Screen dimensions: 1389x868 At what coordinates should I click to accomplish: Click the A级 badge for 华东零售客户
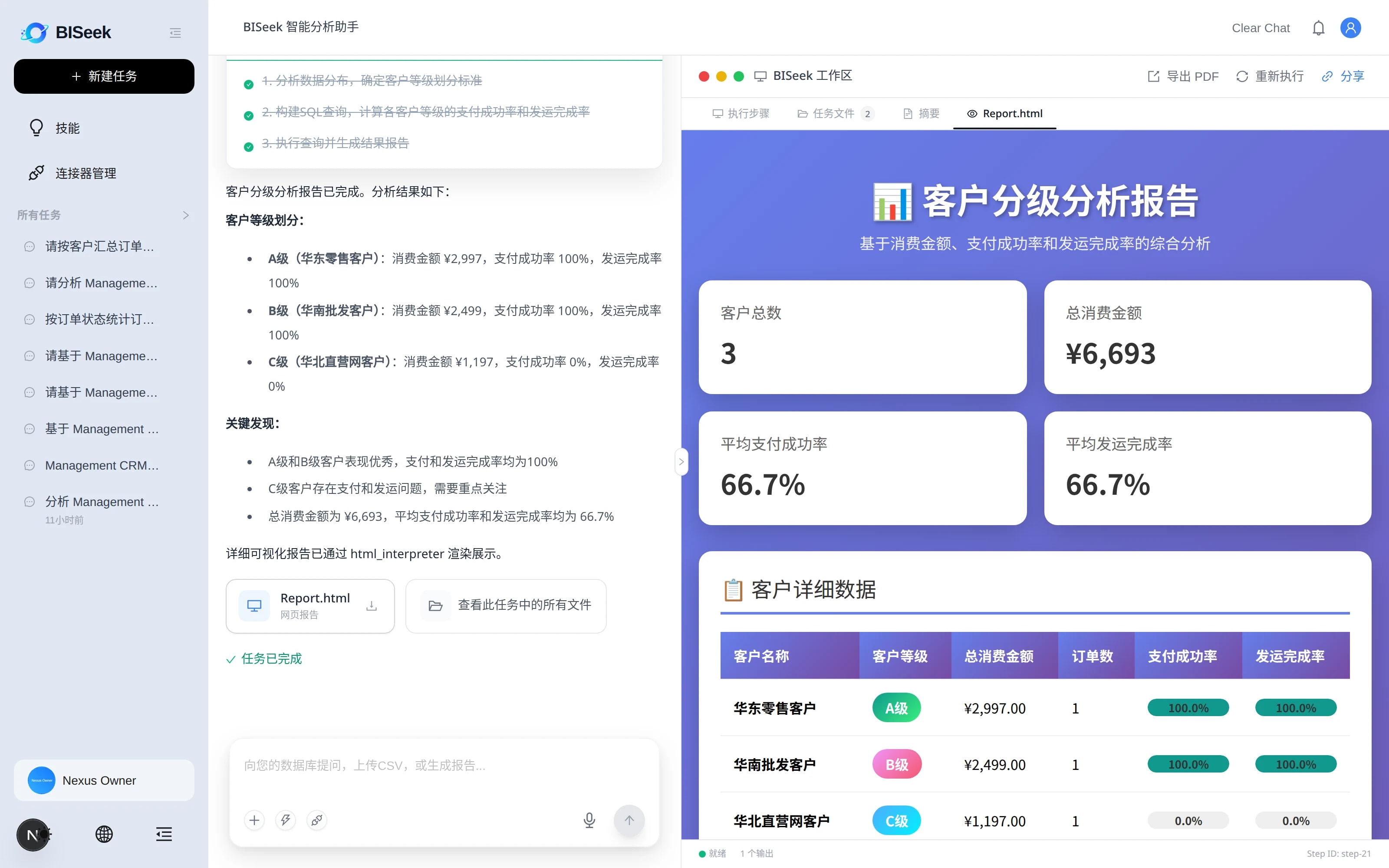click(896, 708)
